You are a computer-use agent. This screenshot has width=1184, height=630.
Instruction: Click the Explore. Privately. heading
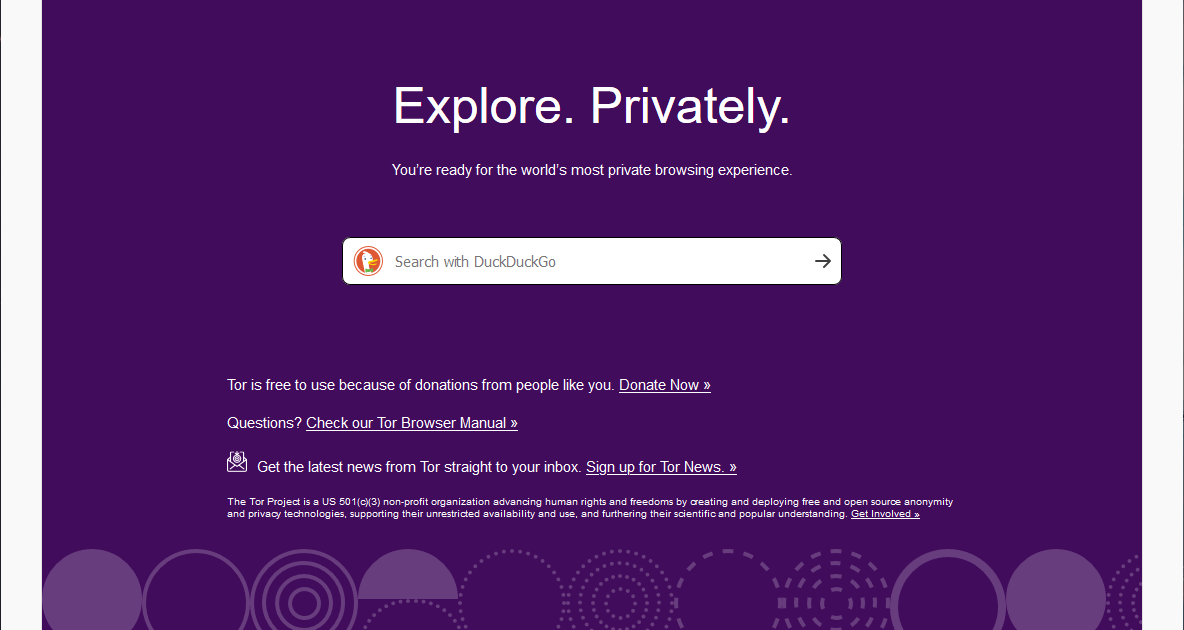pos(591,106)
